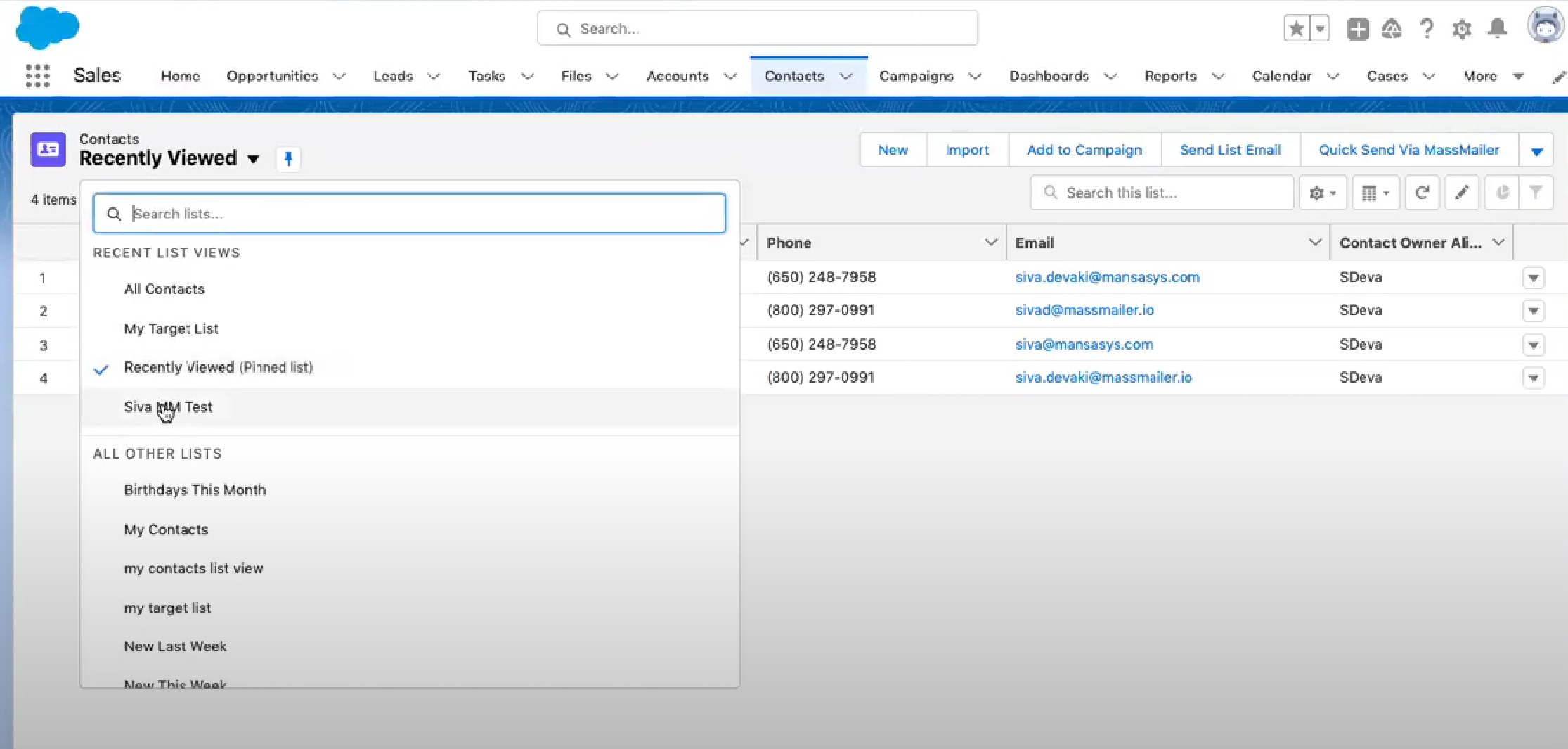
Task: Click the pin list view icon
Action: pos(288,159)
